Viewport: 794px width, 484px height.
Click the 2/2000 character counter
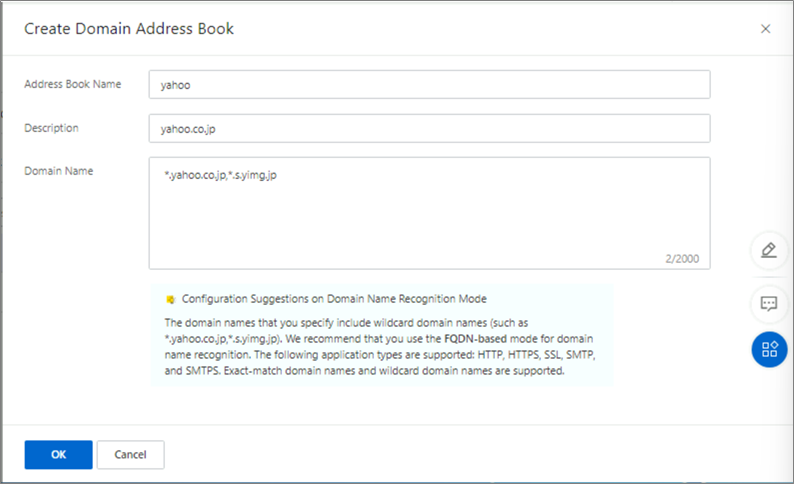[682, 259]
